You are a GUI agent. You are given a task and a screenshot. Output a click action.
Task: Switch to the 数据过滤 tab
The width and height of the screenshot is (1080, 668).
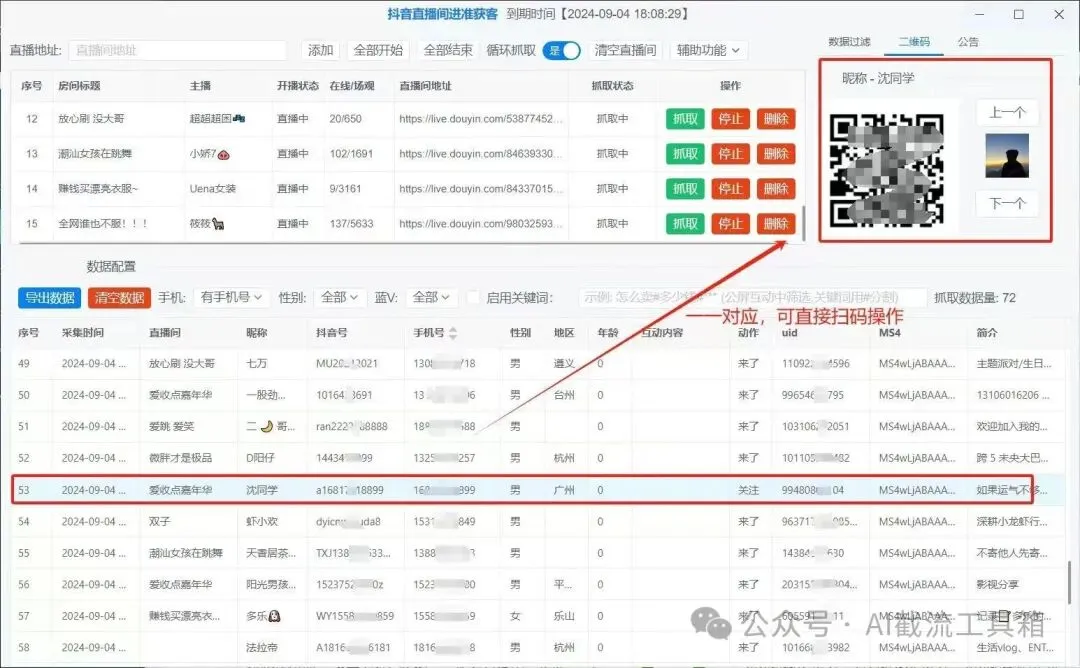coord(851,42)
